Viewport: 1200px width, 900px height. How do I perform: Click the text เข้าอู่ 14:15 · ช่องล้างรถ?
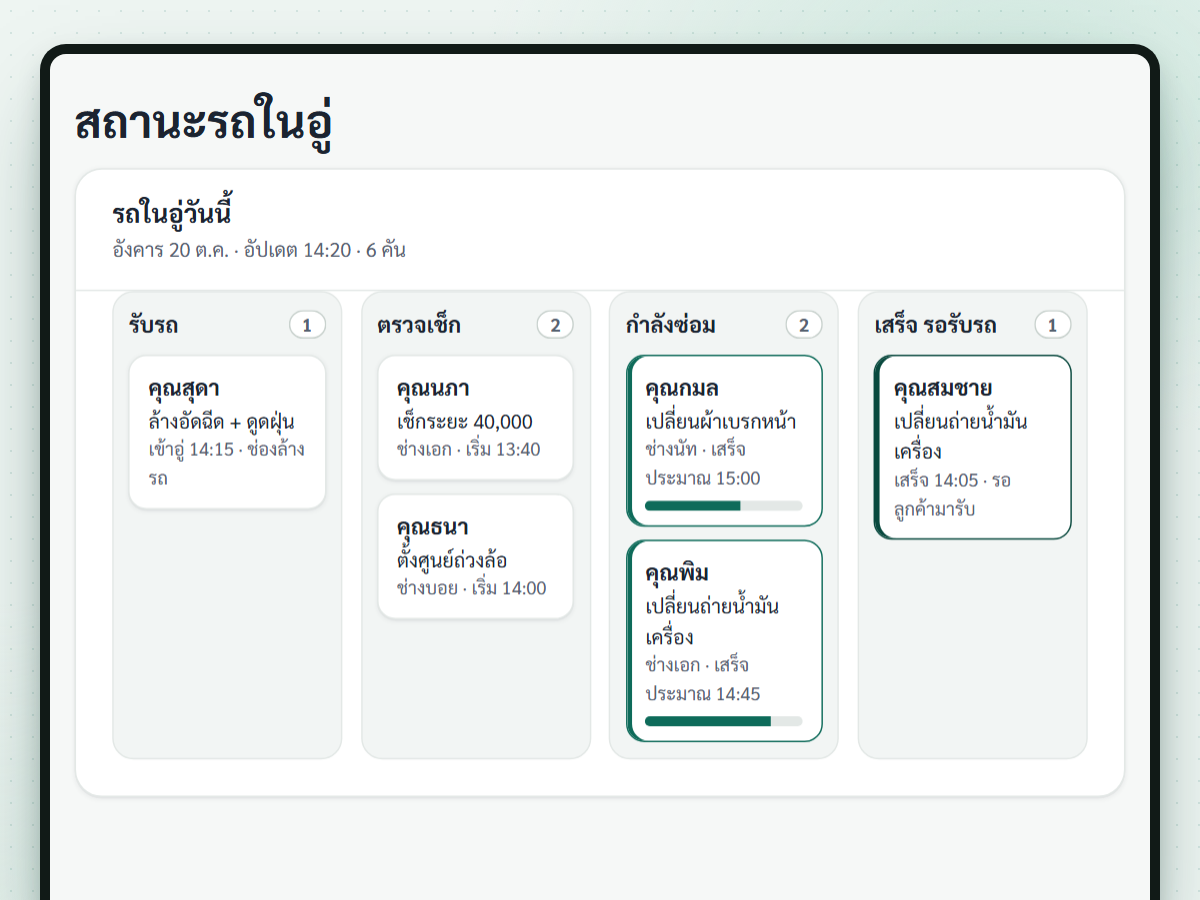tap(227, 463)
